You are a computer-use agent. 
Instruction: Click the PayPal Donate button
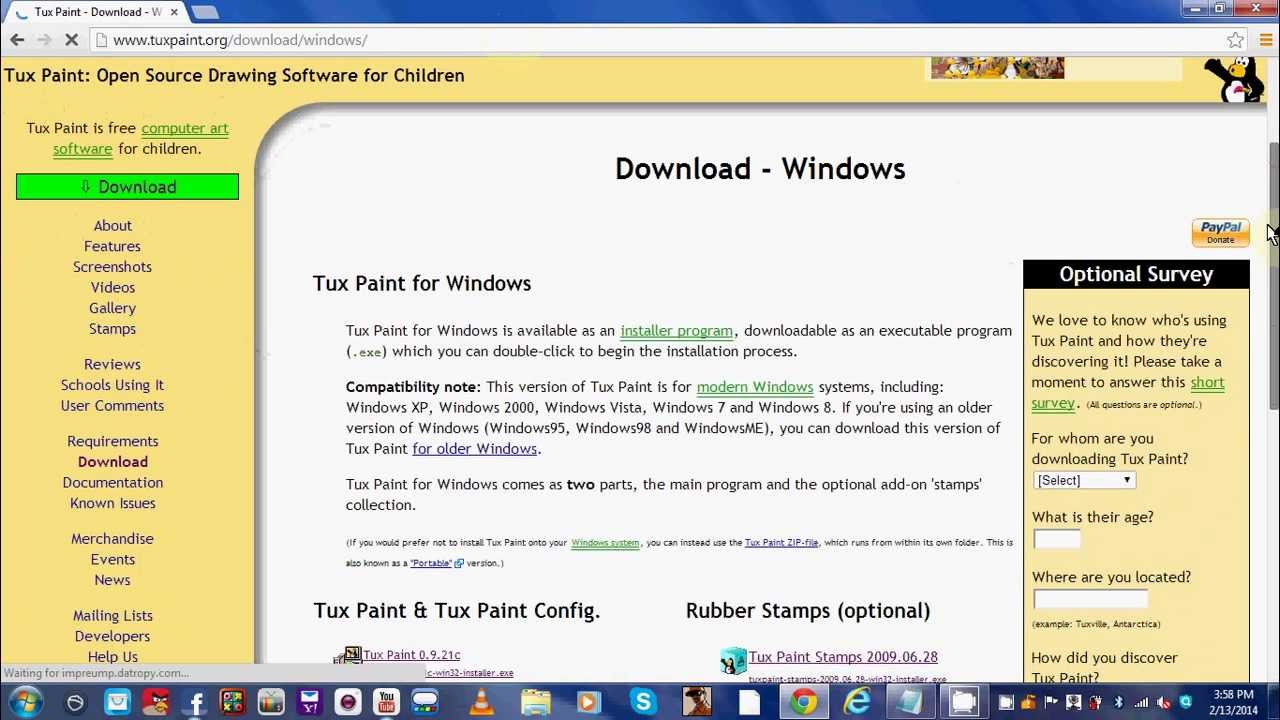tap(1220, 232)
